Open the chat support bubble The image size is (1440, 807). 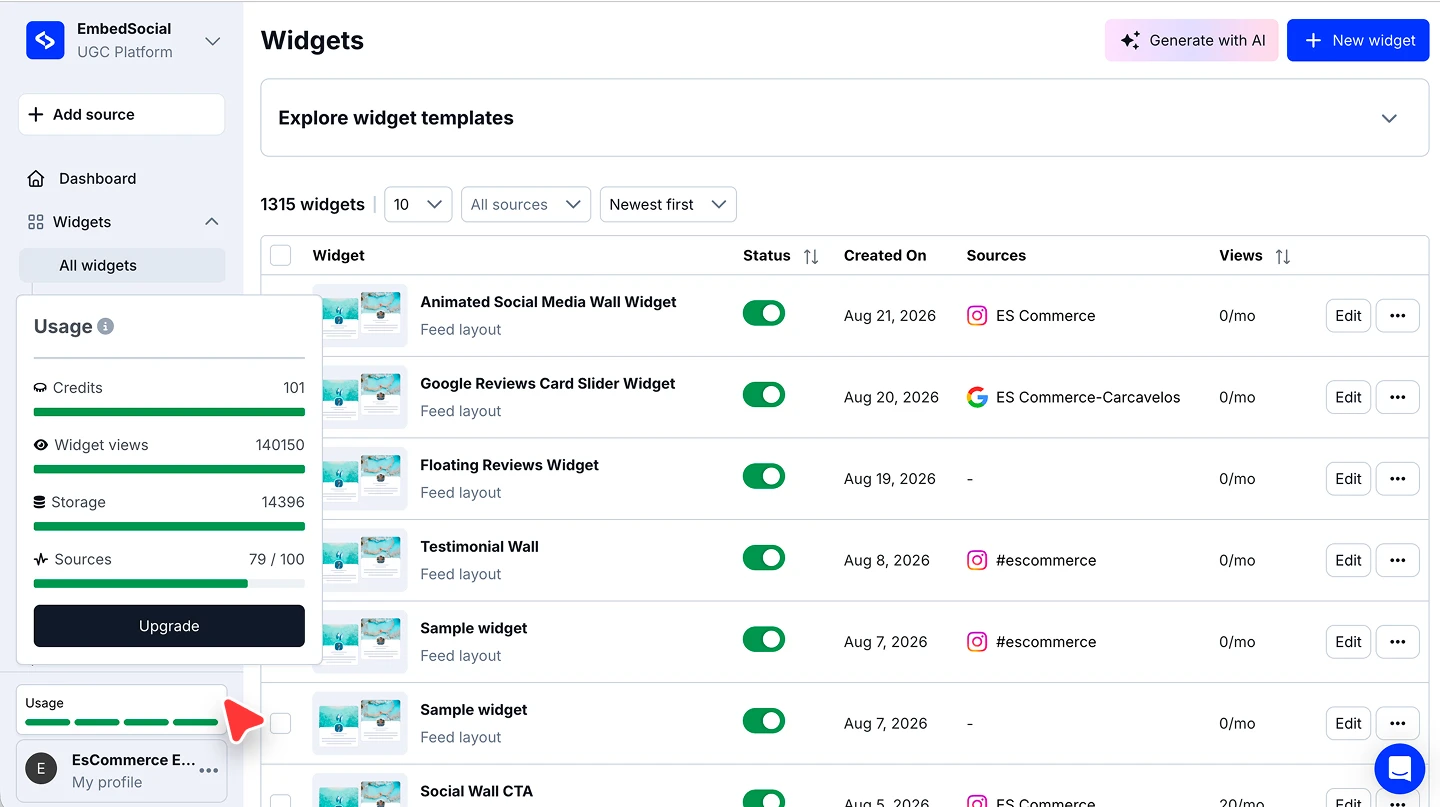point(1399,769)
